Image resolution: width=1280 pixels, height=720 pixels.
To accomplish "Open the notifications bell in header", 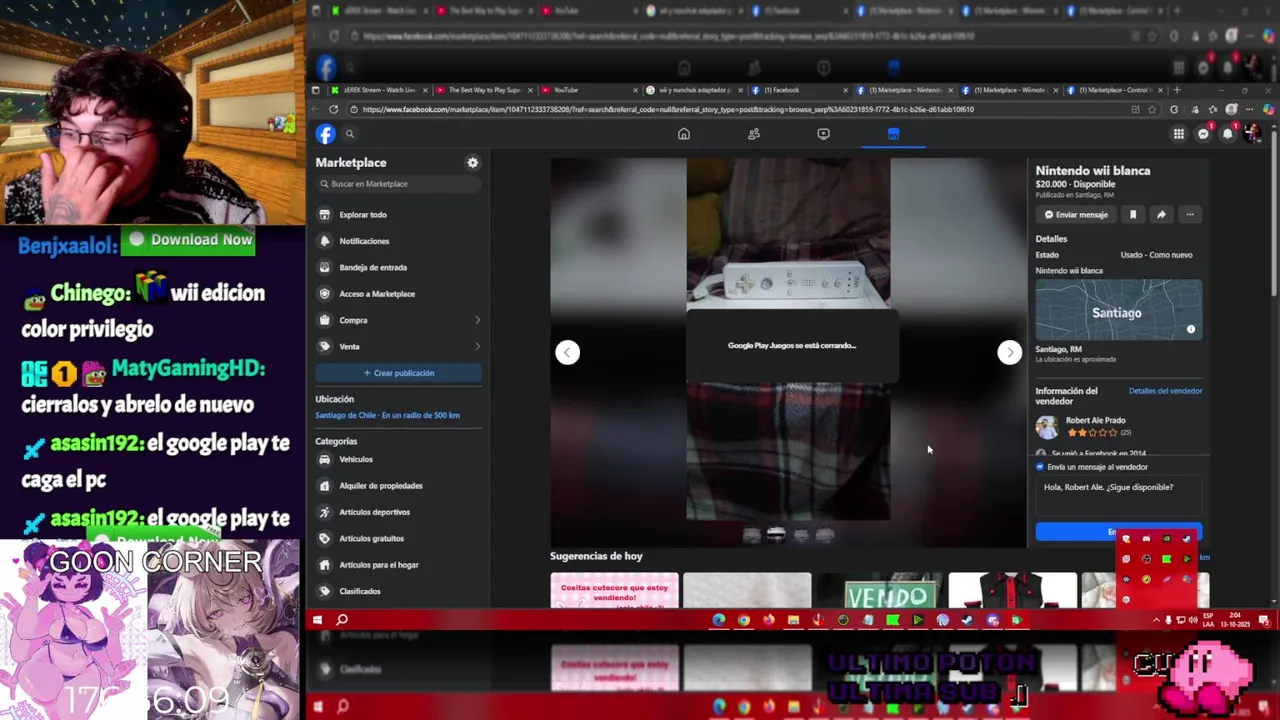I will pyautogui.click(x=1228, y=134).
